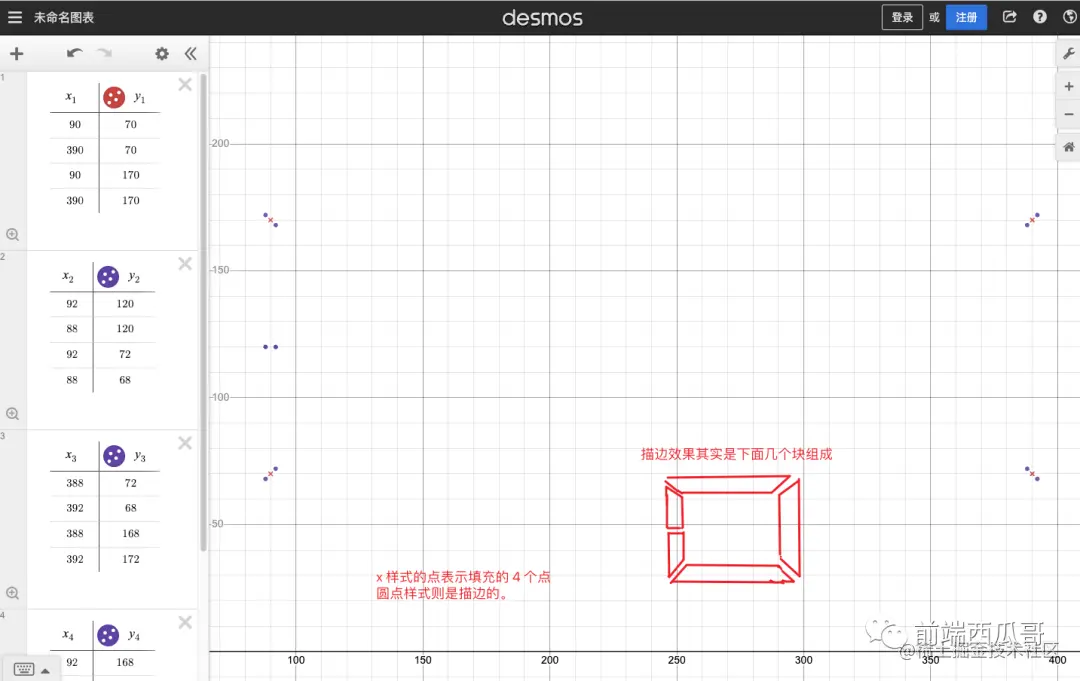Edit the y4 cell with value 168
Image resolution: width=1080 pixels, height=681 pixels.
click(x=125, y=662)
